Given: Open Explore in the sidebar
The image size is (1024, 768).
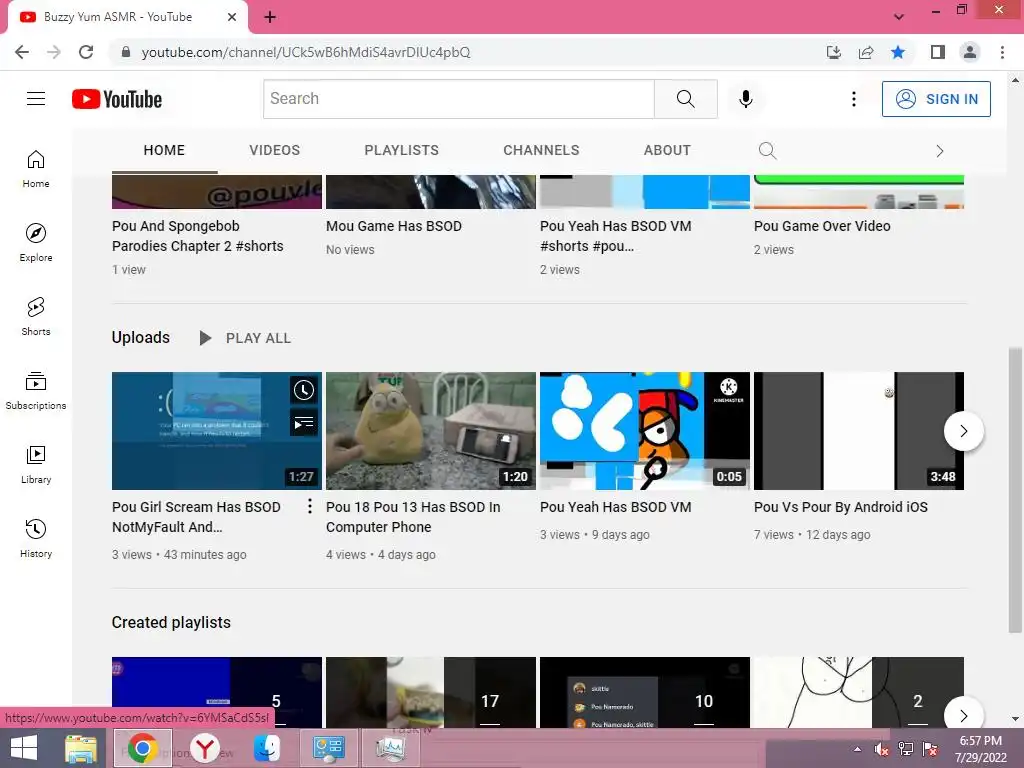Looking at the screenshot, I should coord(36,242).
